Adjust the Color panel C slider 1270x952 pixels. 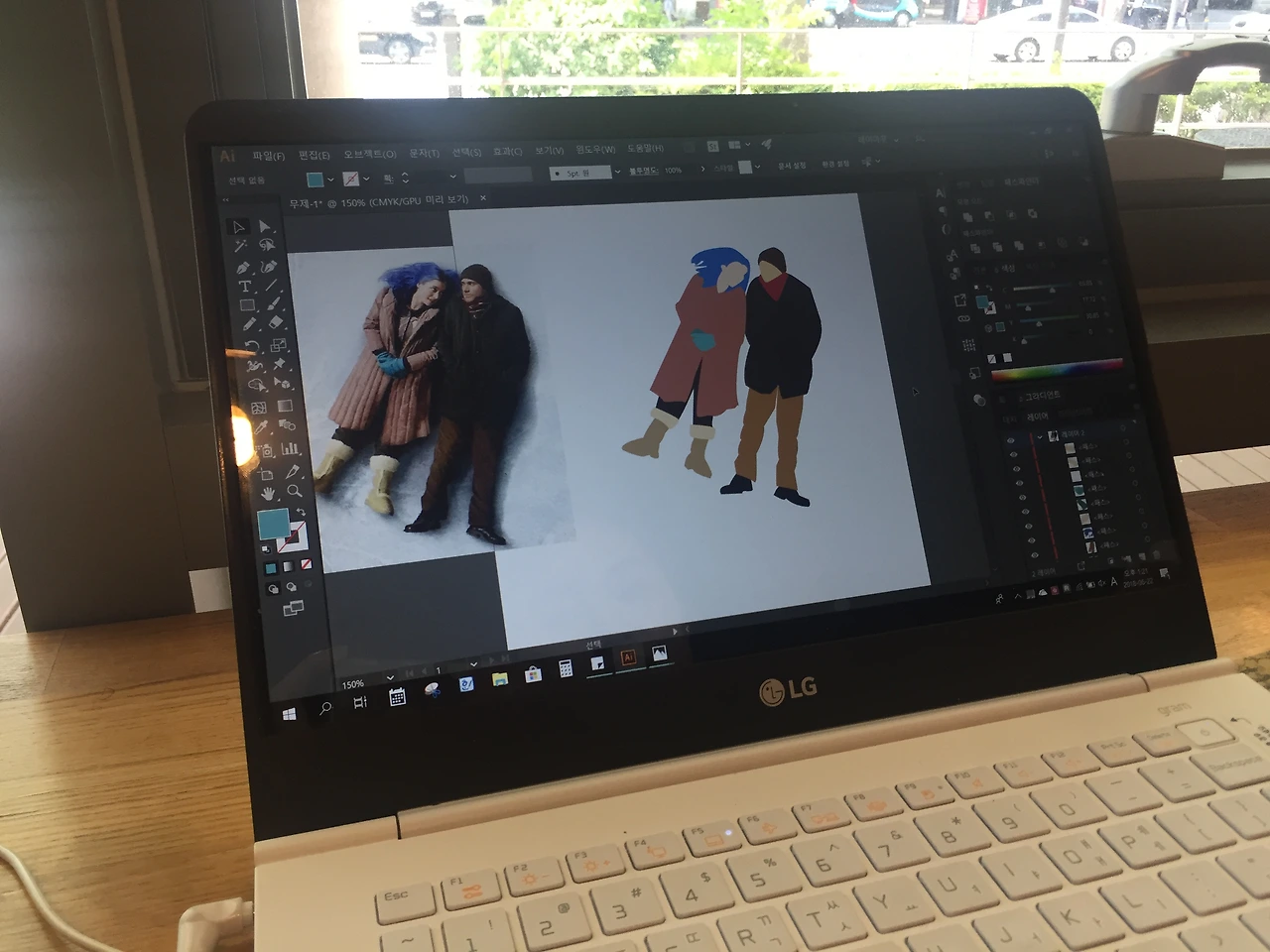pos(1052,289)
